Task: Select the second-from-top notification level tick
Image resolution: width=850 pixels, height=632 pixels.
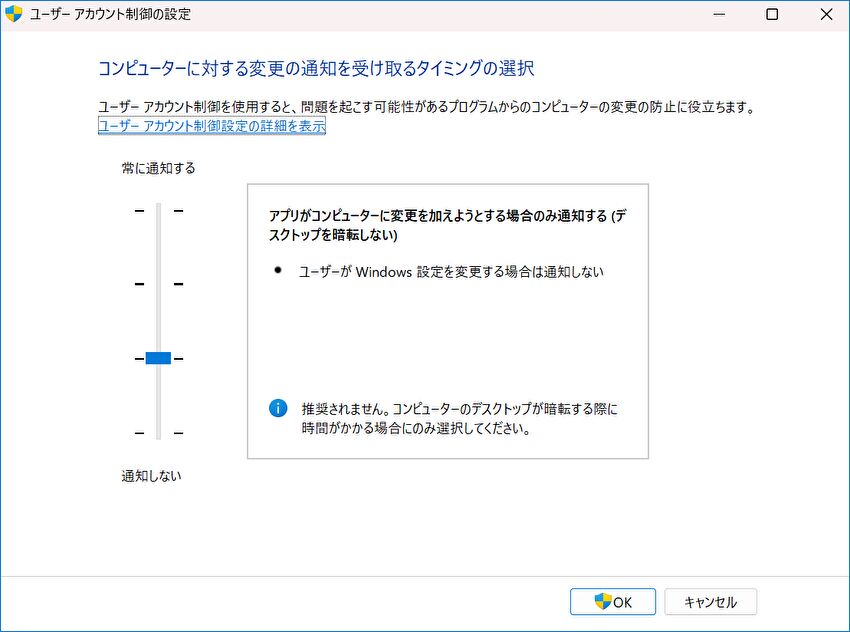Action: click(158, 284)
